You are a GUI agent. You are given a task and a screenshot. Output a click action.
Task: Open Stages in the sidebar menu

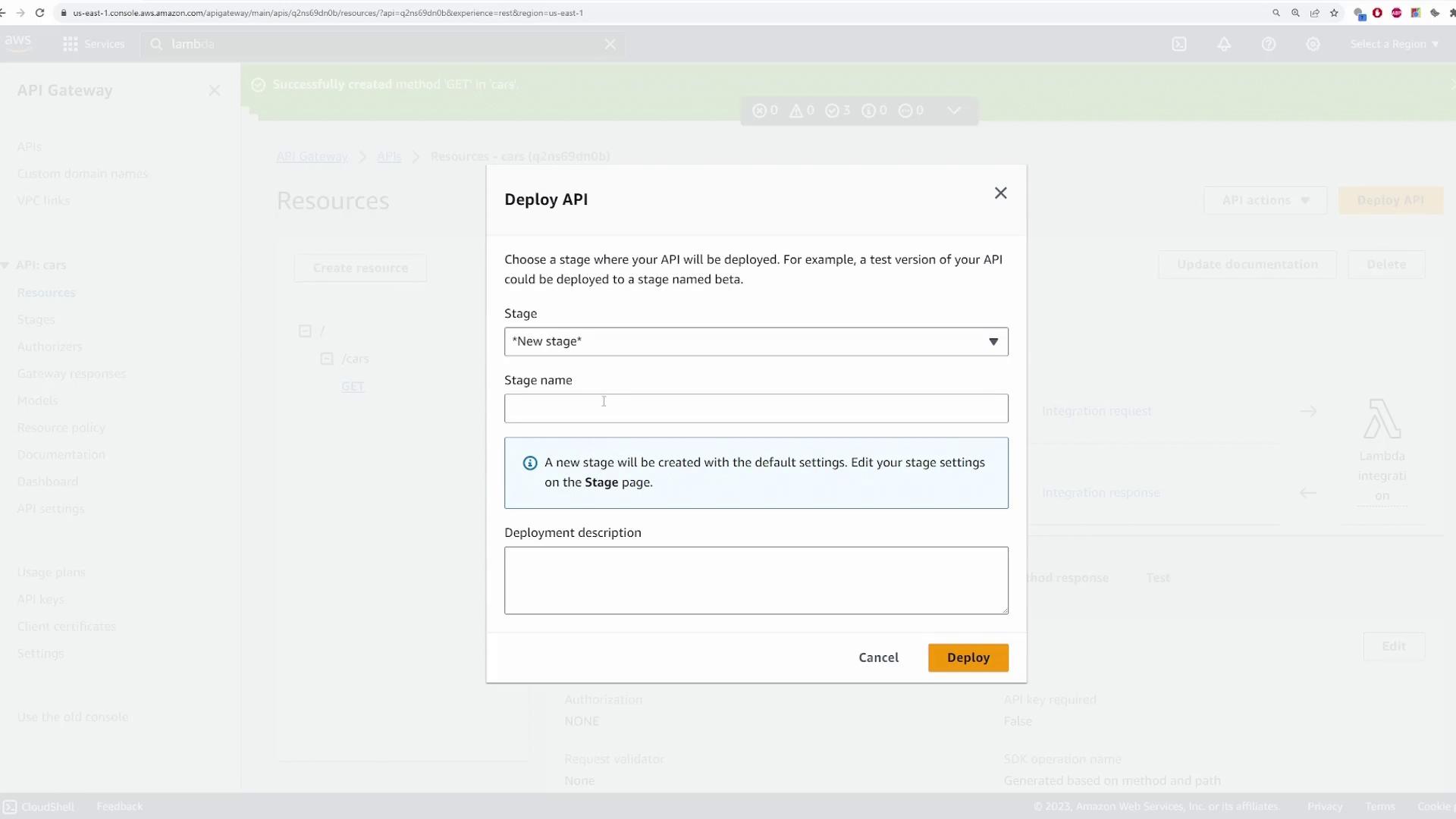pos(36,319)
